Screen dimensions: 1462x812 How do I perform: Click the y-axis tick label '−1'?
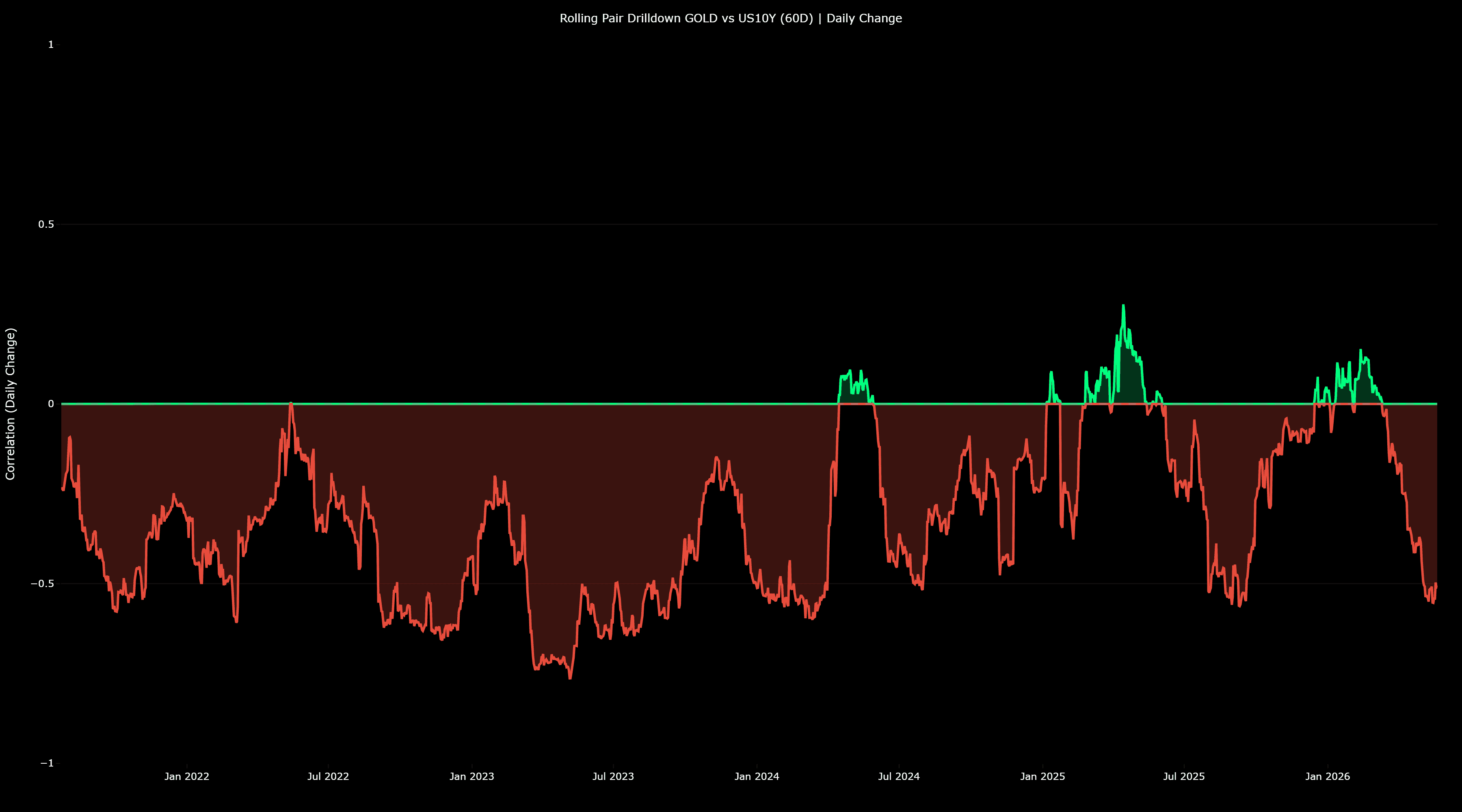[x=47, y=763]
